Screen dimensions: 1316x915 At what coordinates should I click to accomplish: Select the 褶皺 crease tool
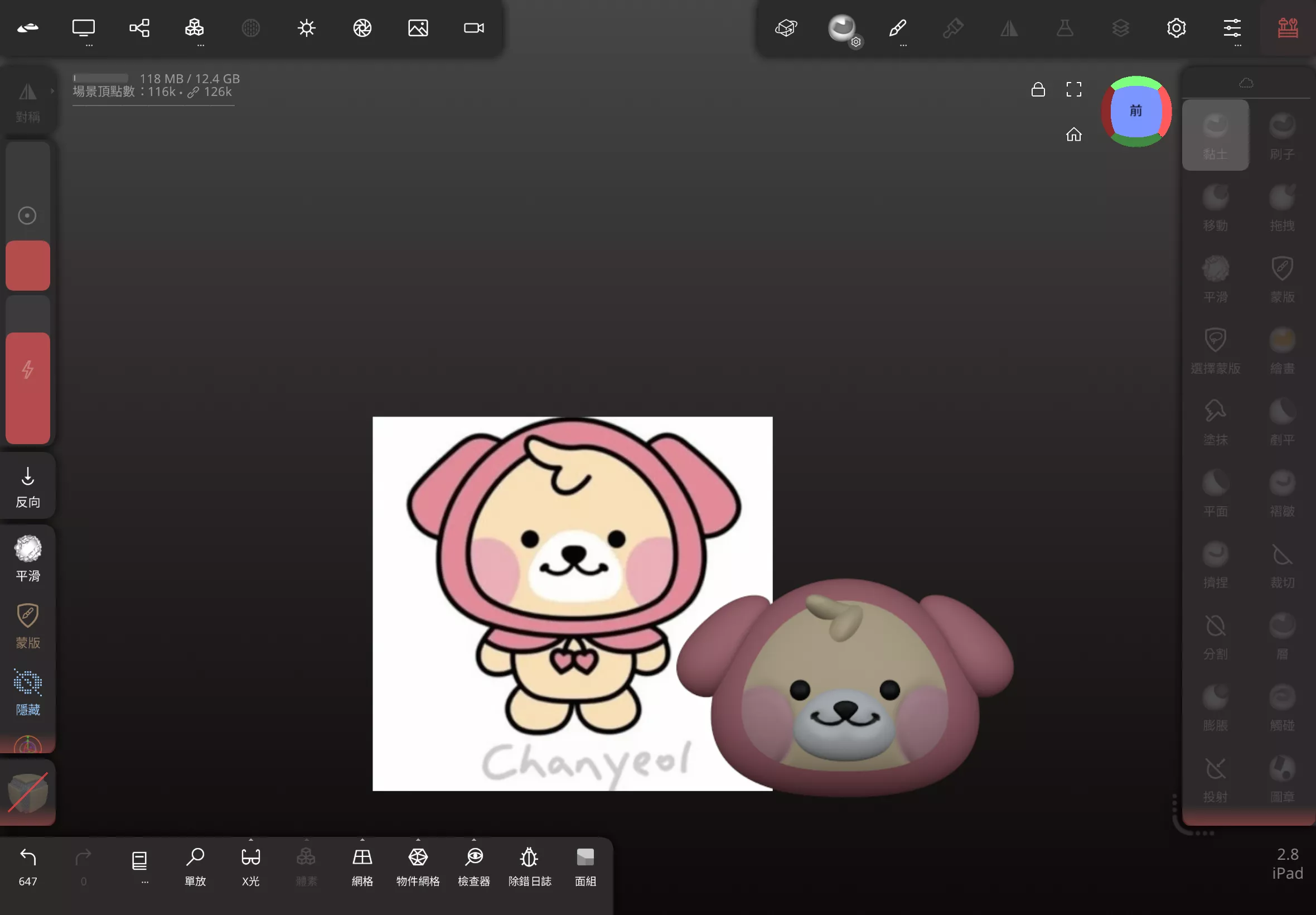(x=1282, y=493)
